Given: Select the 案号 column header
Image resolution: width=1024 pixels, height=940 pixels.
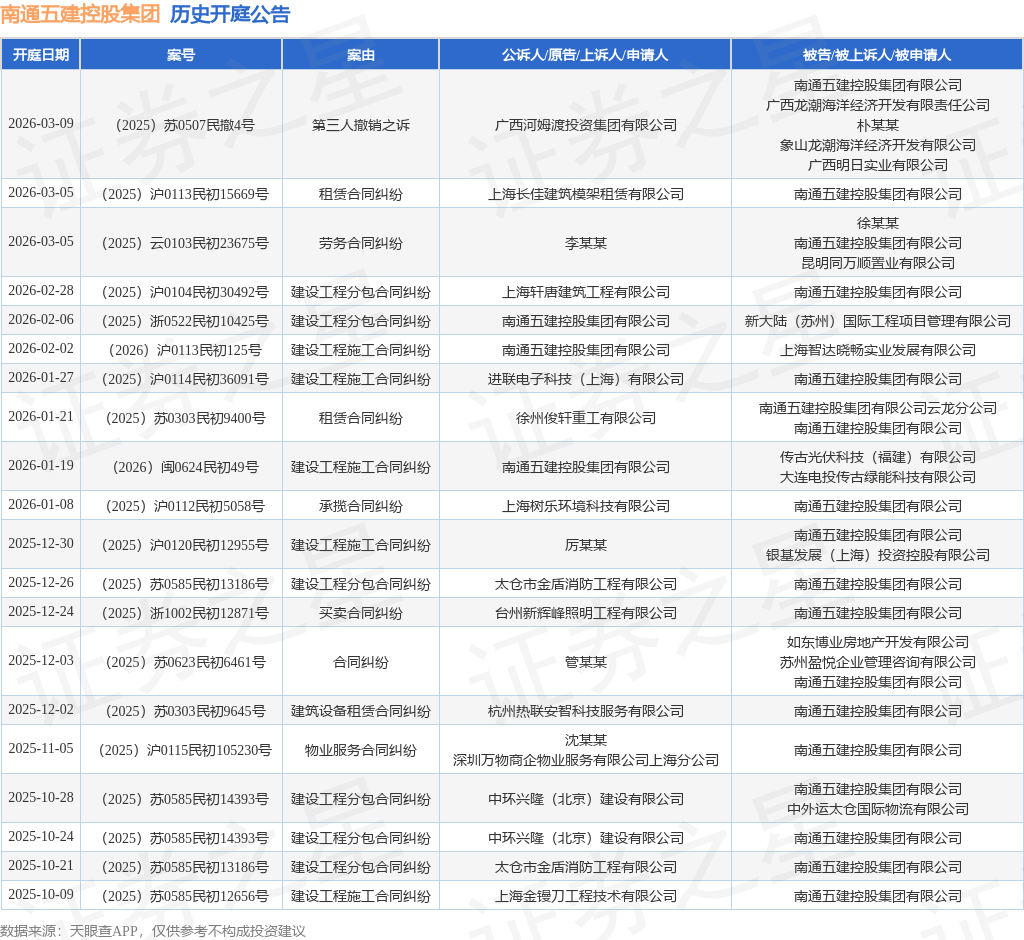Looking at the screenshot, I should (x=181, y=55).
